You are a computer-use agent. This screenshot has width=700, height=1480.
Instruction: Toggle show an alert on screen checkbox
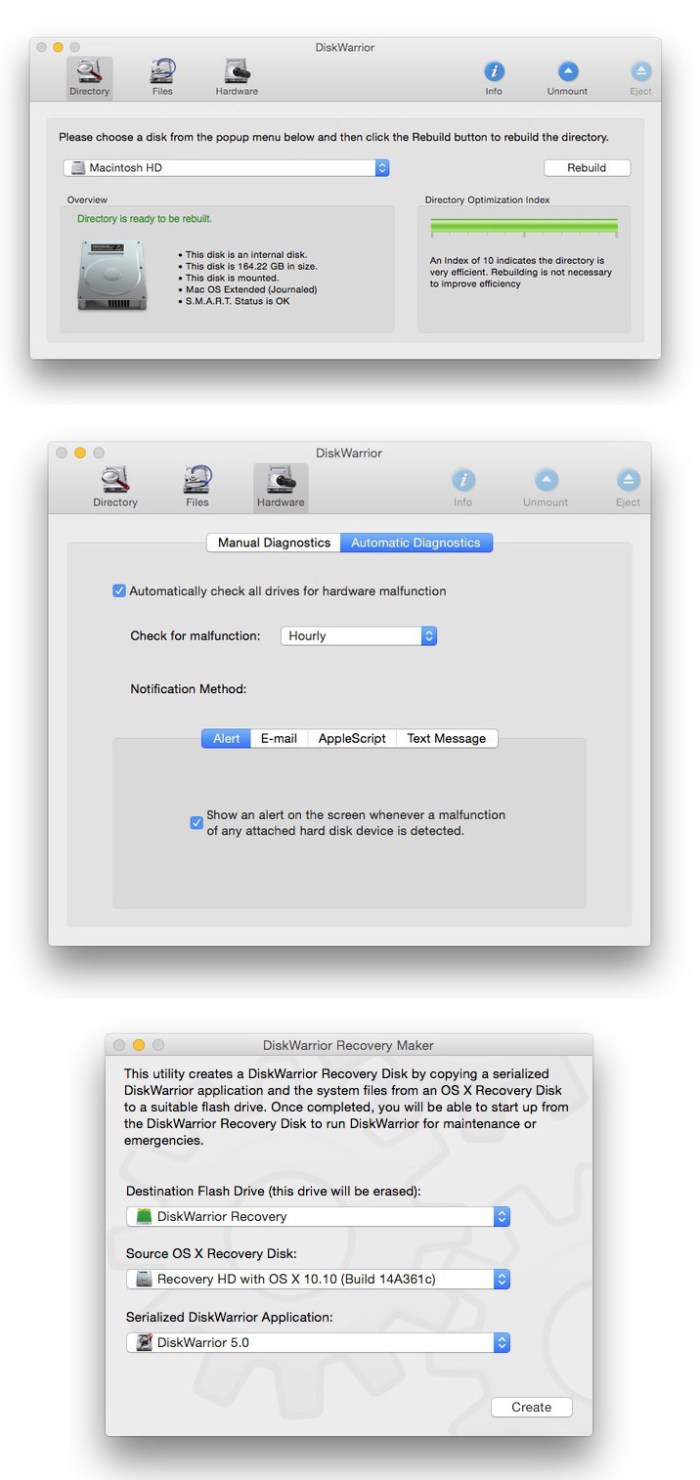(x=197, y=823)
